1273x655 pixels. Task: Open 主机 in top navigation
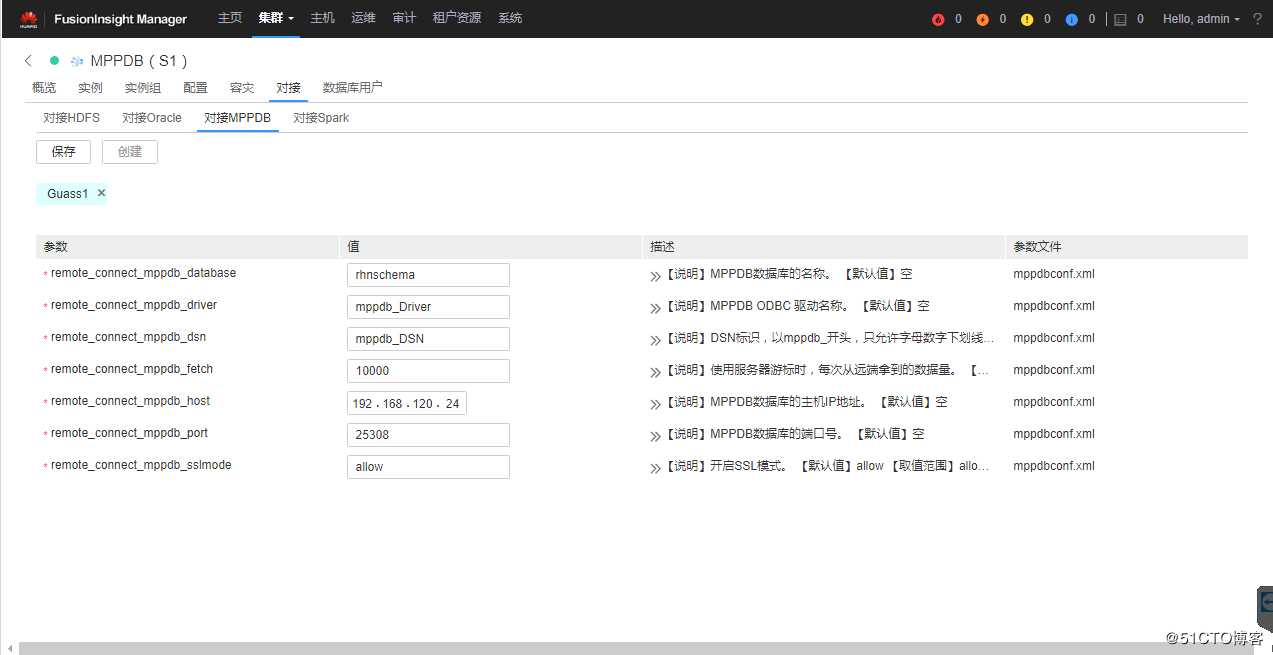click(322, 19)
